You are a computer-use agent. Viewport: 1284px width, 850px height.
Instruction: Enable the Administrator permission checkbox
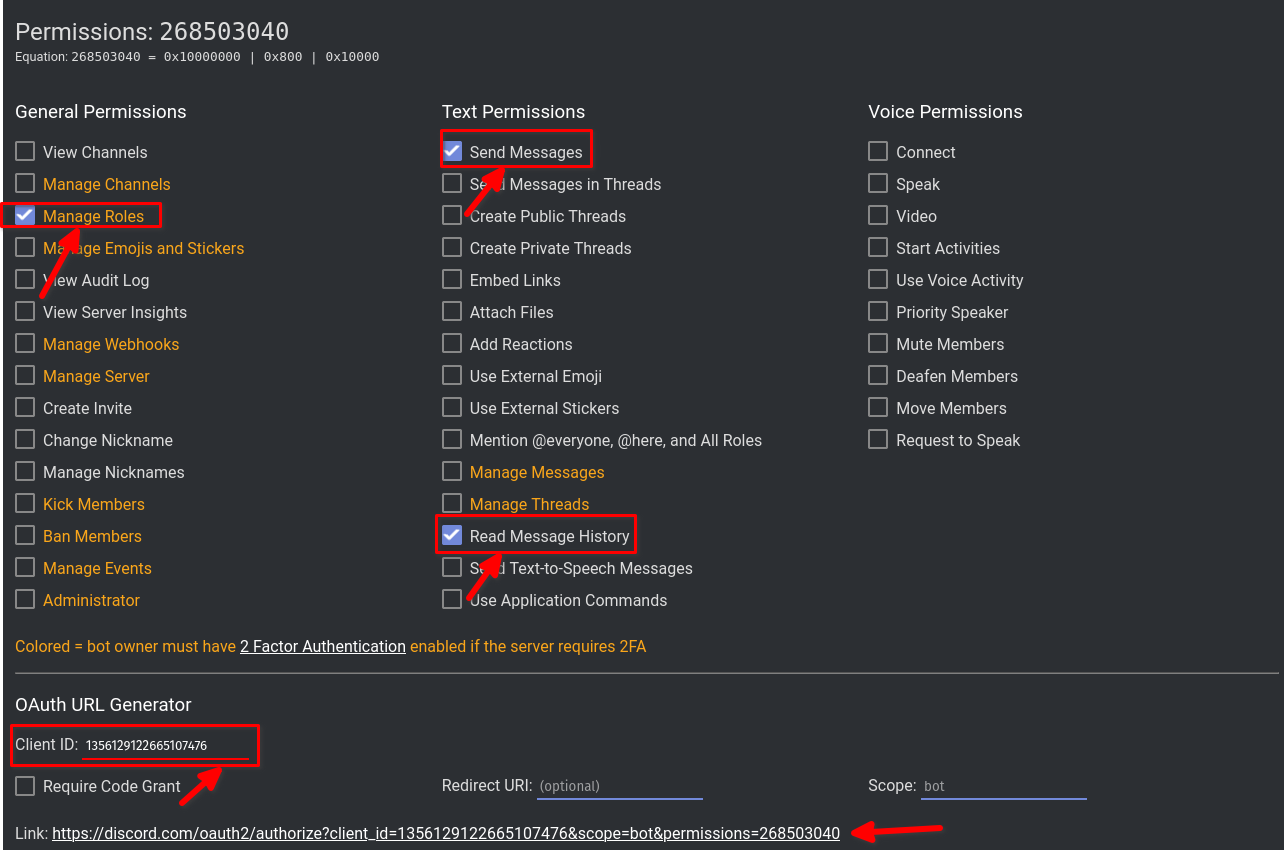click(25, 599)
